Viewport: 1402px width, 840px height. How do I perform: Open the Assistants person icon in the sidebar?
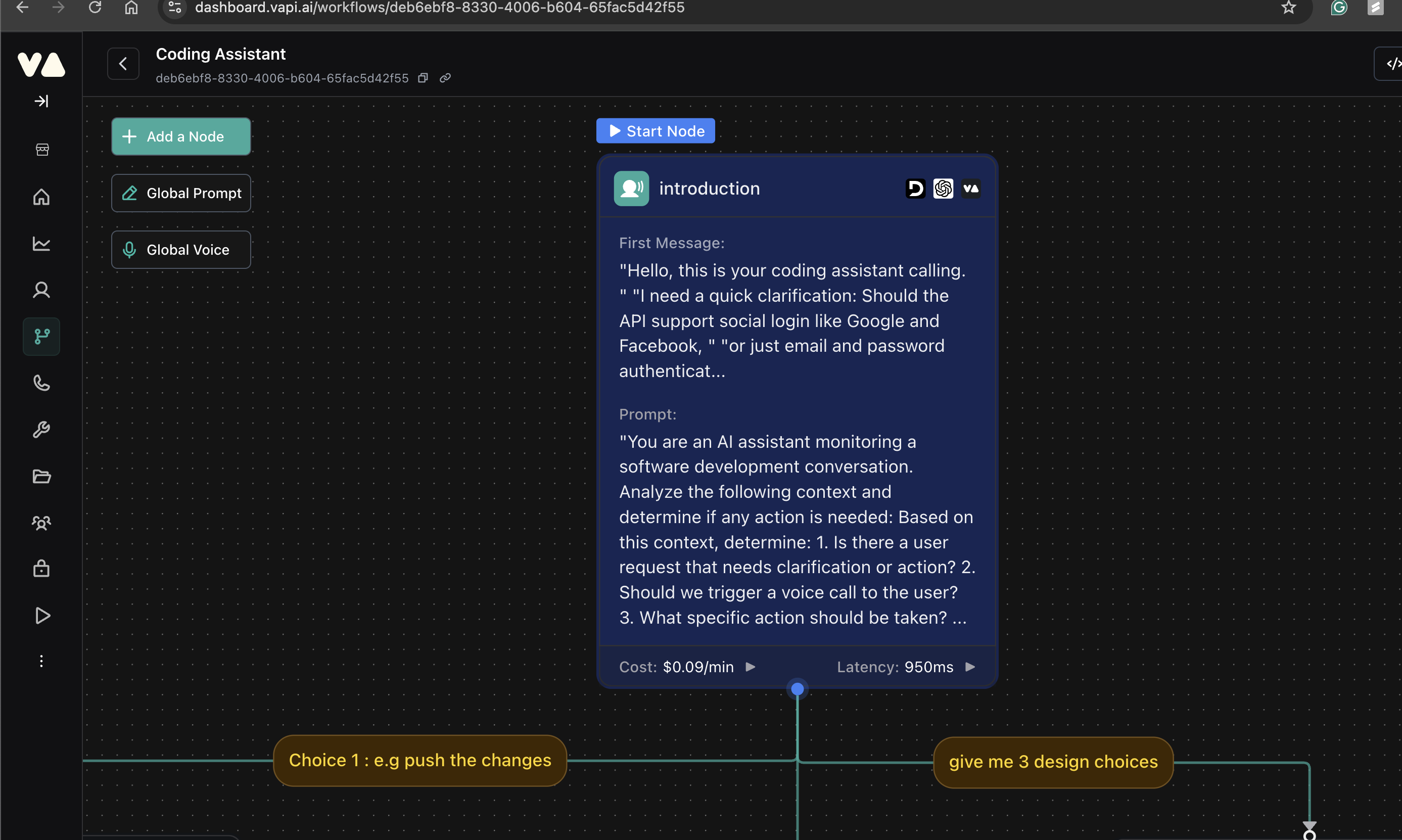point(41,290)
